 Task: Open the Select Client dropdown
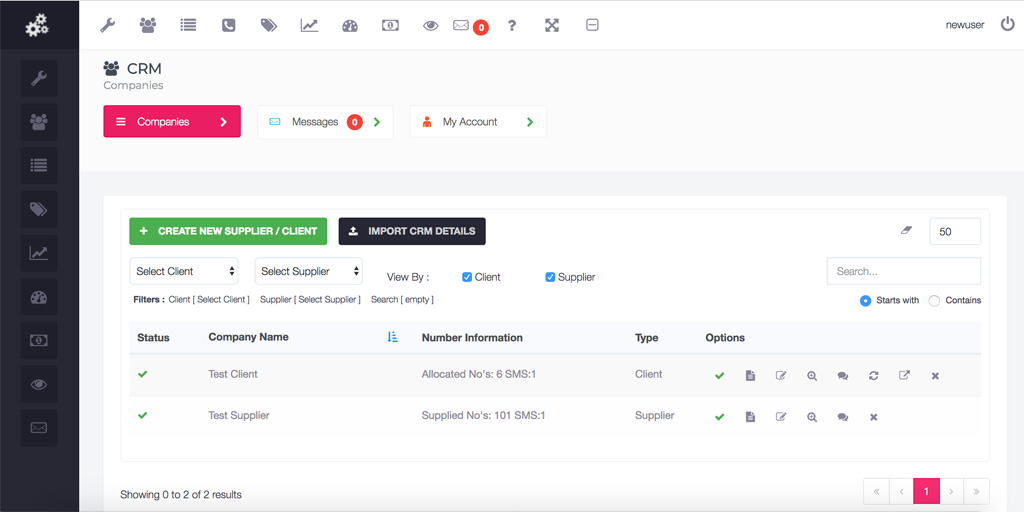[x=186, y=271]
